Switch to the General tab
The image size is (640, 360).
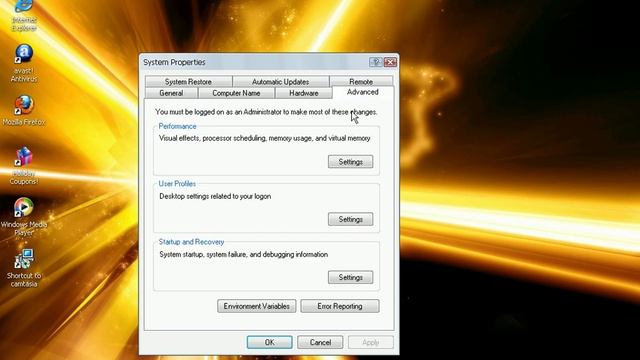pos(171,93)
